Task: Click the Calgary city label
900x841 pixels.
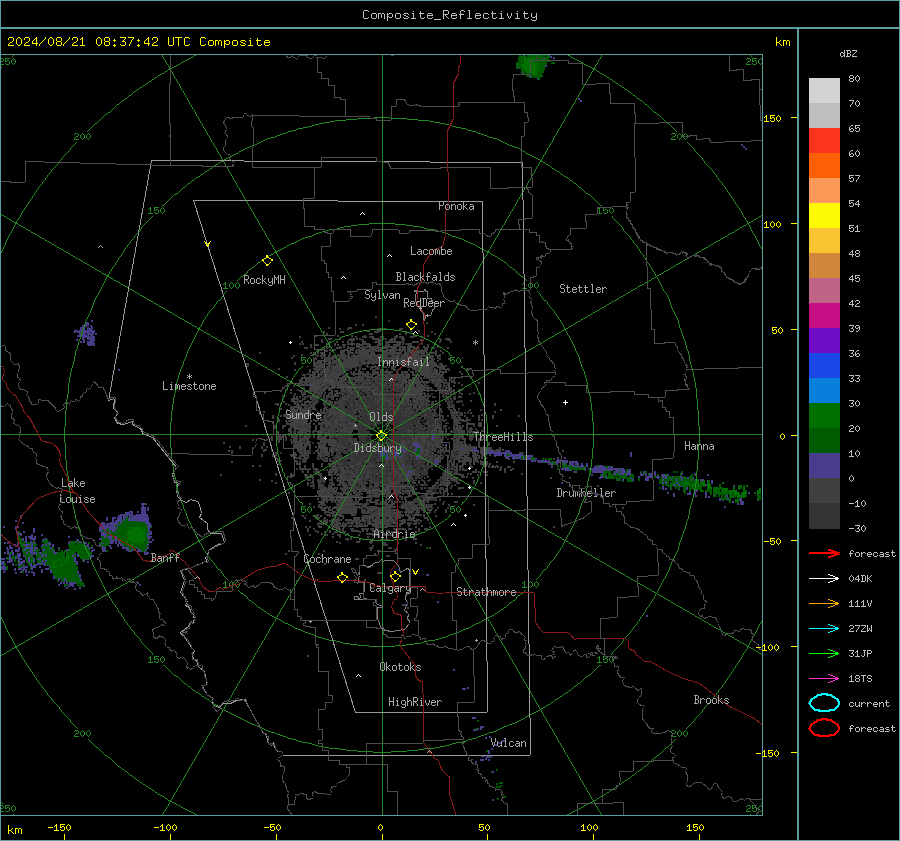Action: (390, 588)
